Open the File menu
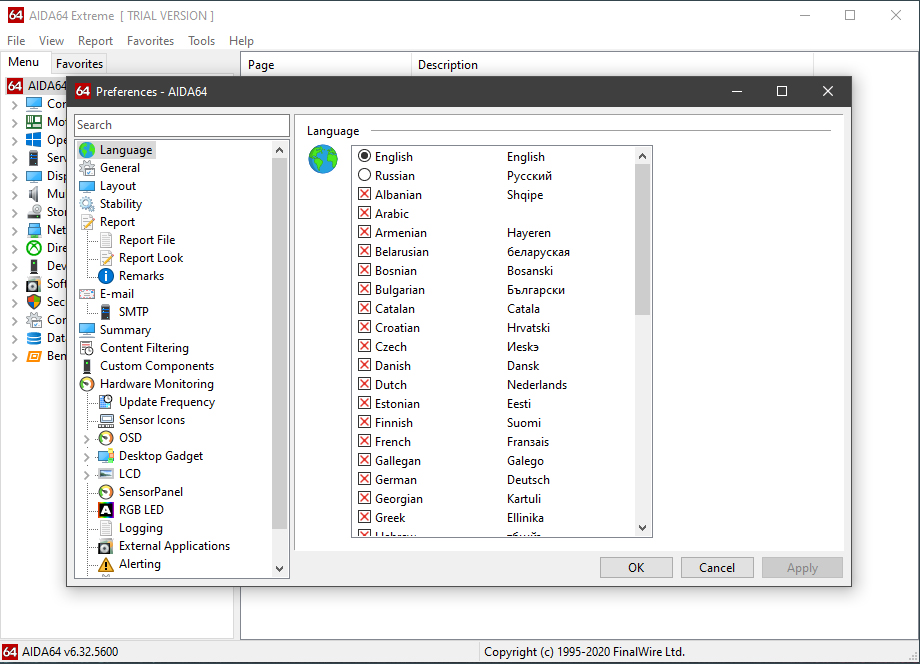This screenshot has width=920, height=664. pyautogui.click(x=16, y=40)
